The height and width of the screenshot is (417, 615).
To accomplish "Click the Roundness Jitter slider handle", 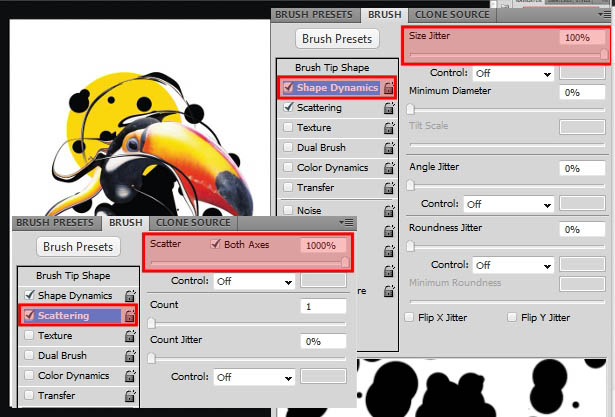I will point(410,246).
